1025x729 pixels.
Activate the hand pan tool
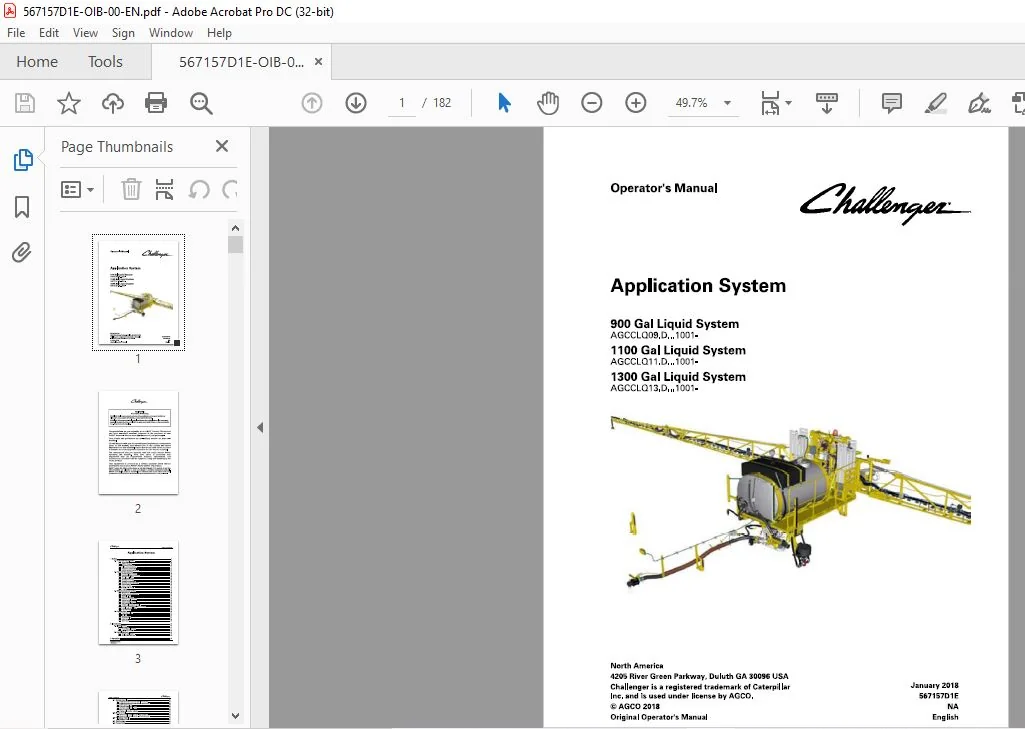pos(548,103)
